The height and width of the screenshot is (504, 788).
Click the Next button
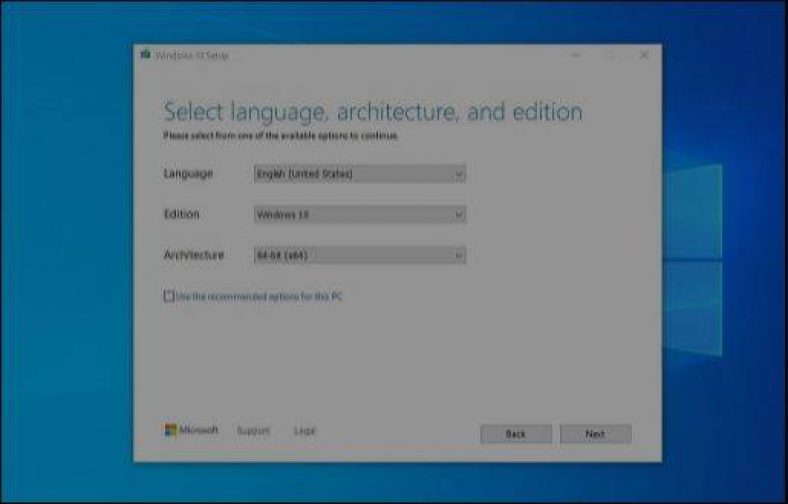coord(596,434)
